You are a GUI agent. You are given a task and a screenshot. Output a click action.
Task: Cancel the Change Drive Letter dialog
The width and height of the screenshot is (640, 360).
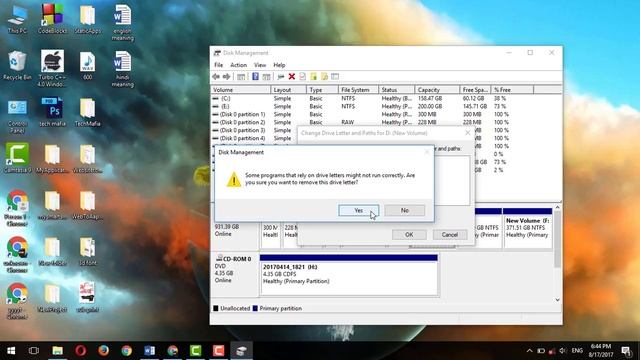pos(449,235)
